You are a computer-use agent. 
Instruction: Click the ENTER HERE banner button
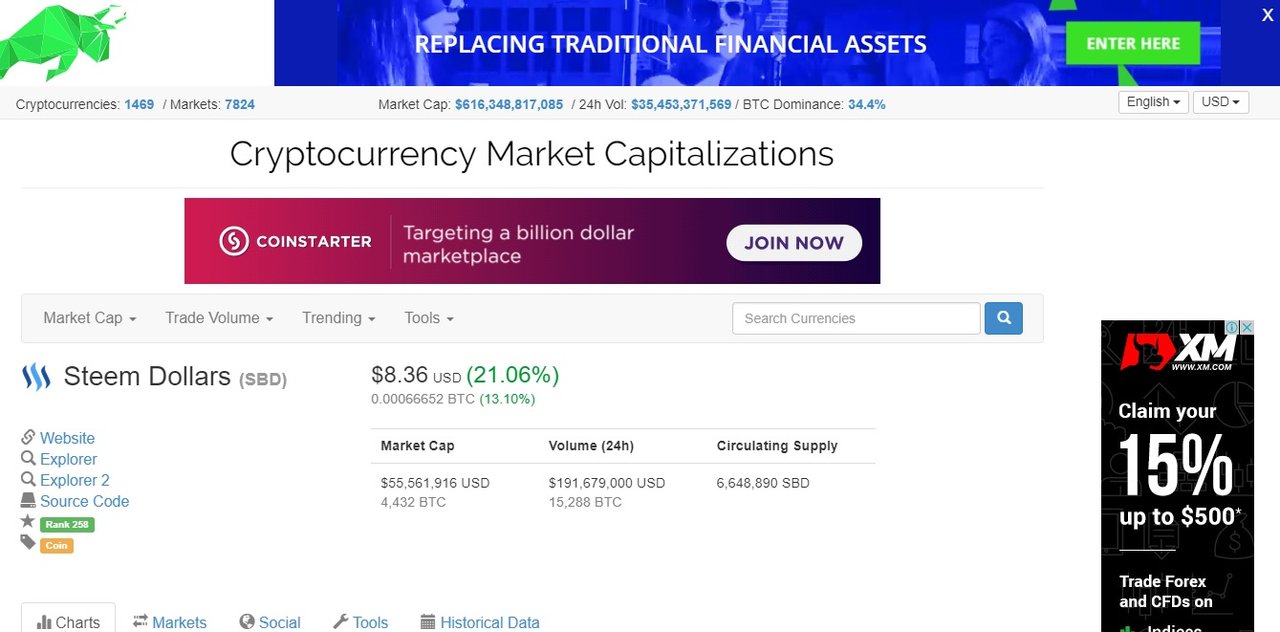click(1133, 44)
